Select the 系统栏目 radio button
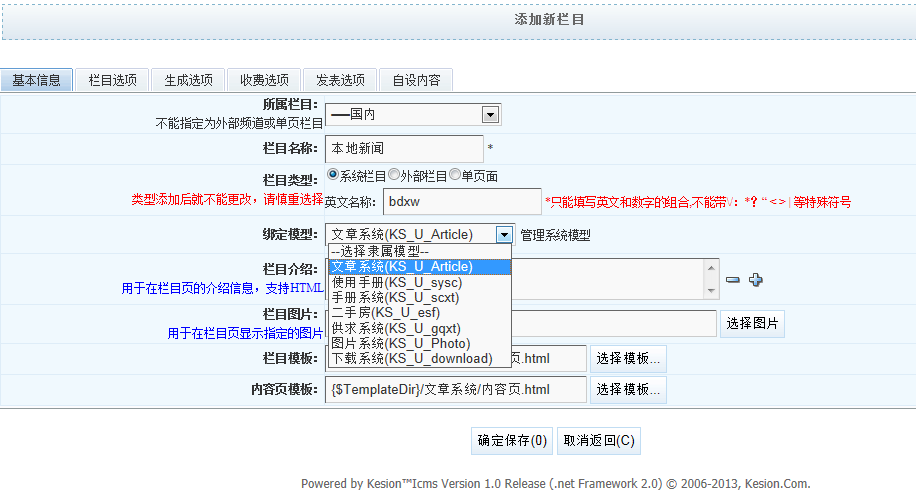This screenshot has width=916, height=502. pyautogui.click(x=333, y=175)
